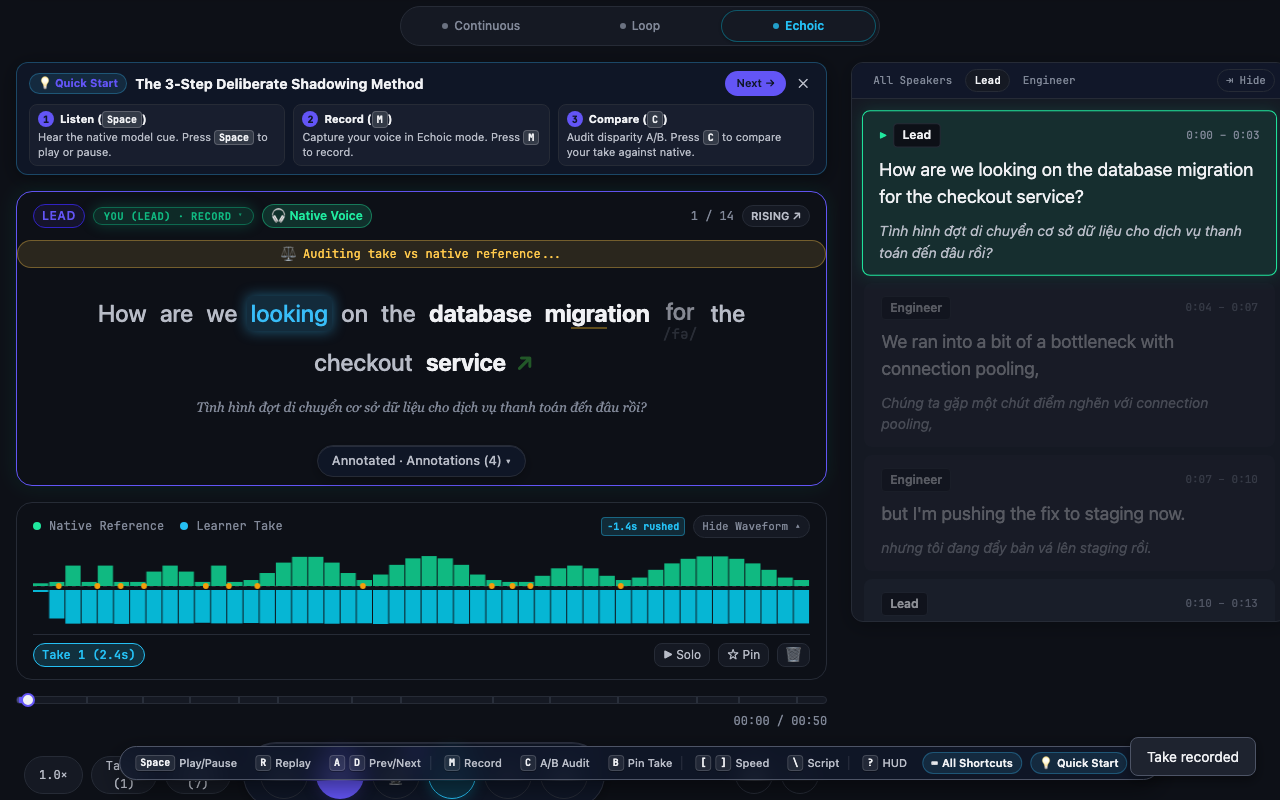This screenshot has width=1280, height=800.
Task: Click the Record step card in Quick Start
Action: coord(421,135)
